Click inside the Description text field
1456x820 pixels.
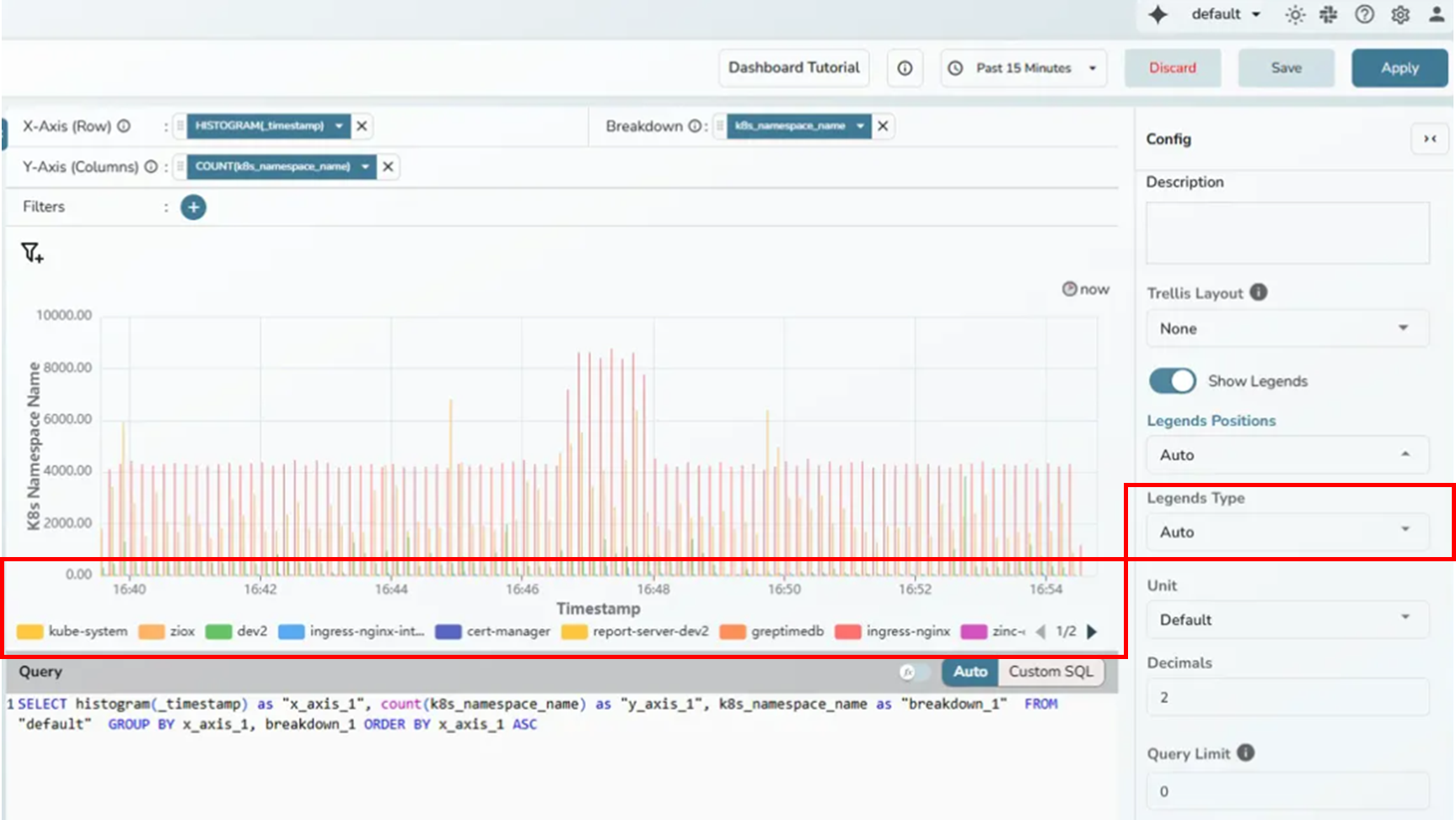coord(1286,232)
